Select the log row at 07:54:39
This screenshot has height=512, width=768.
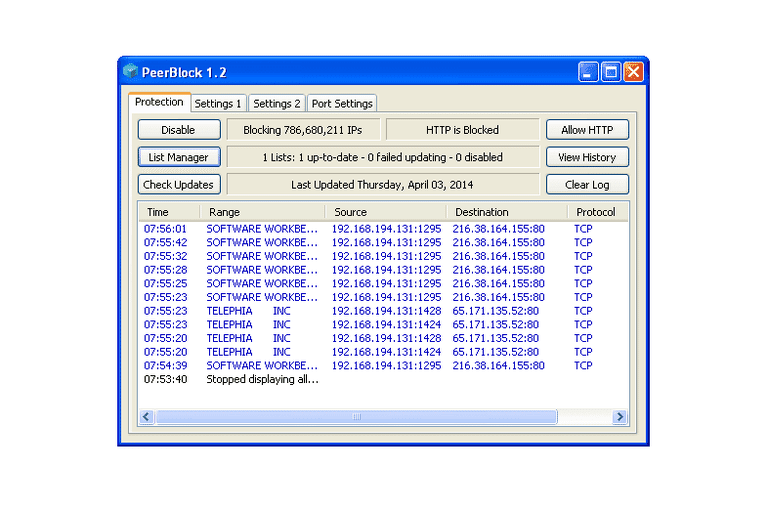pyautogui.click(x=384, y=366)
